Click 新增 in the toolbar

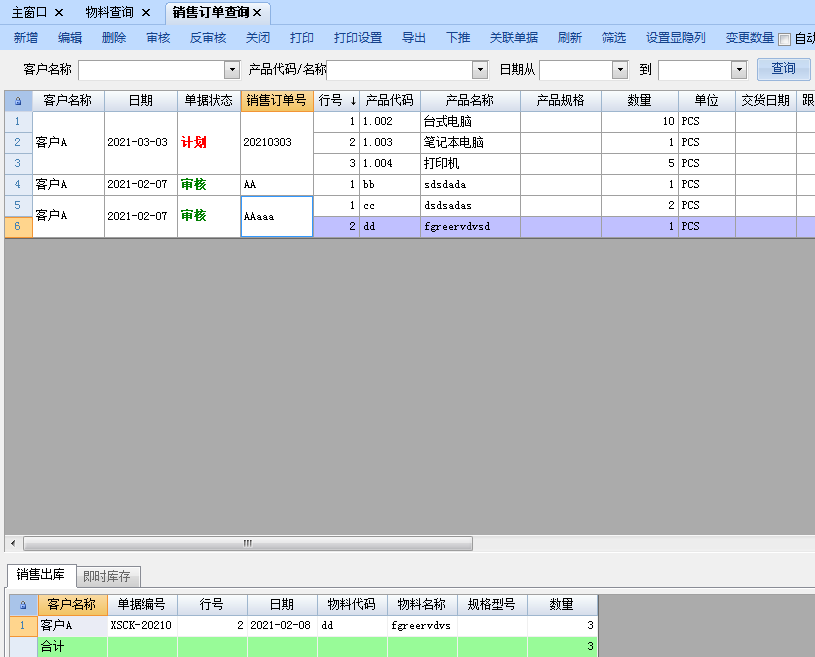point(26,38)
